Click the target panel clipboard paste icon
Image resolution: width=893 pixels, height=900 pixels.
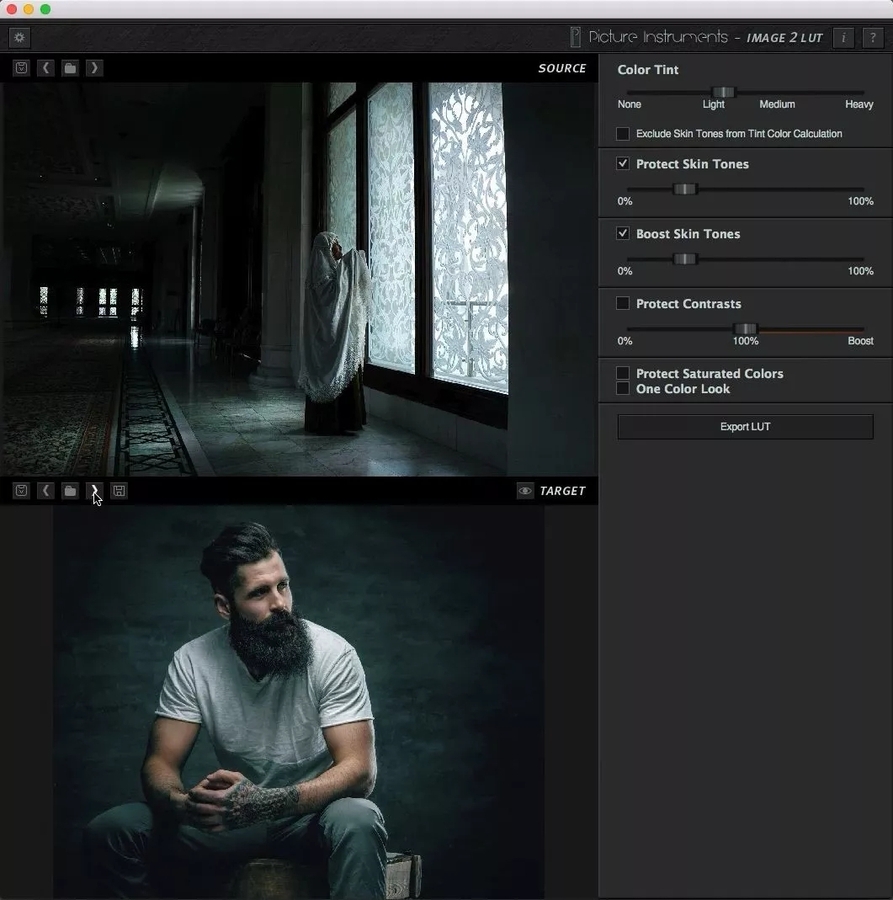[21, 491]
